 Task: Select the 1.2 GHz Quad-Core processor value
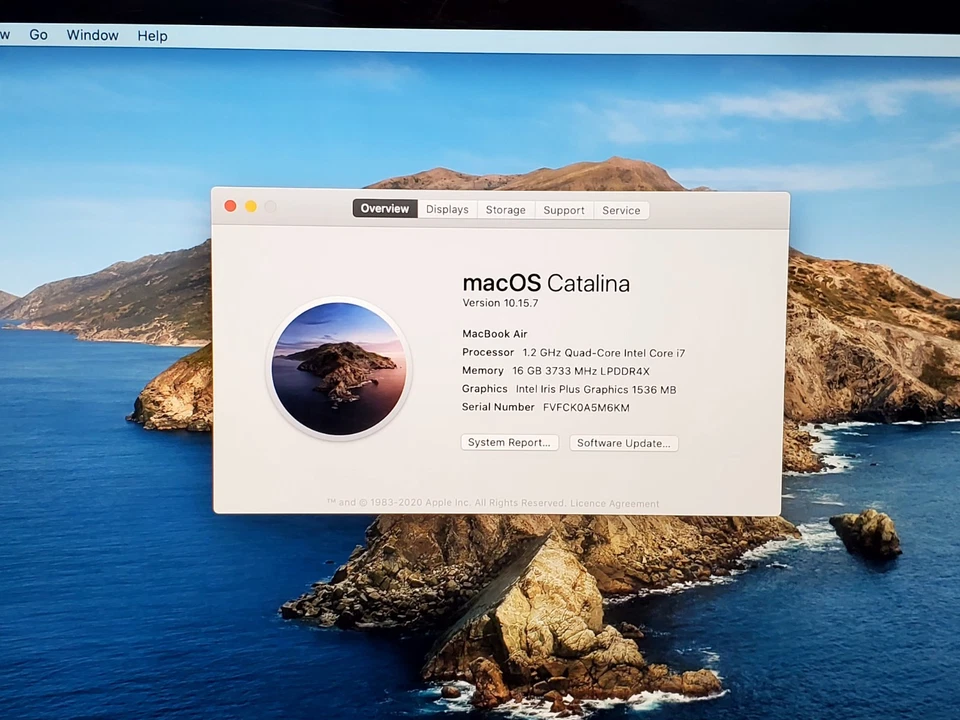pos(604,353)
